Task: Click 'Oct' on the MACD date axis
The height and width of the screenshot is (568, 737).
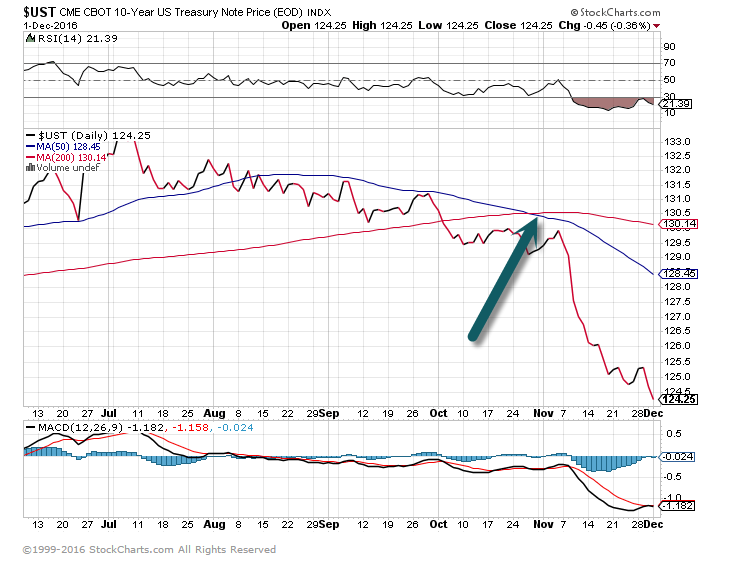Action: [439, 524]
